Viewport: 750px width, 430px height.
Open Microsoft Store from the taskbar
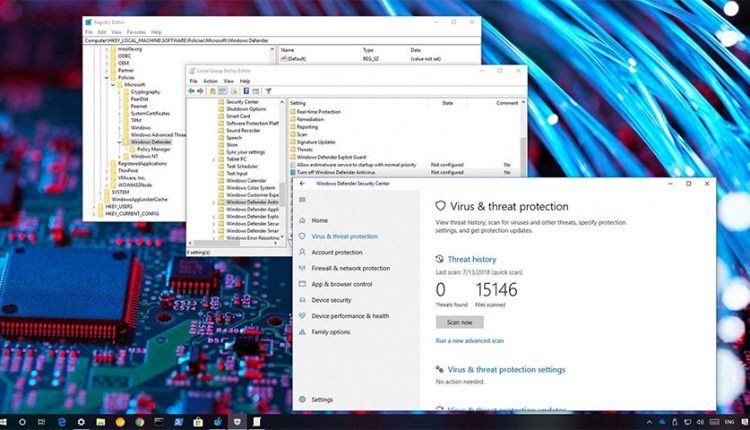[198, 422]
